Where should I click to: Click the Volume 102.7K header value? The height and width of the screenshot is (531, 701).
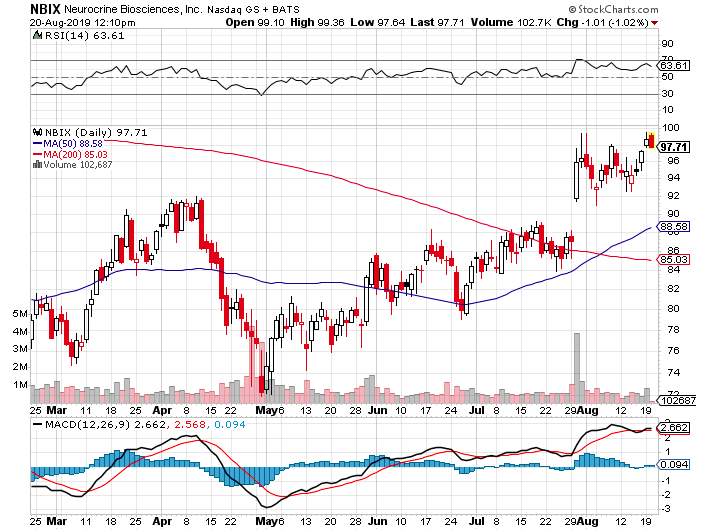tap(511, 22)
